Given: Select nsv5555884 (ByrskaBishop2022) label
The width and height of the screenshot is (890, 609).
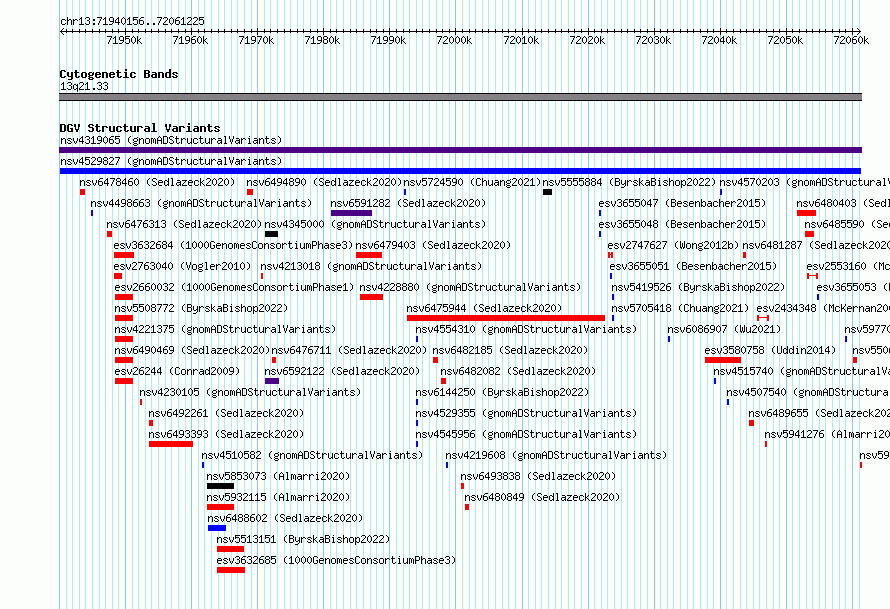Looking at the screenshot, I should [x=629, y=182].
